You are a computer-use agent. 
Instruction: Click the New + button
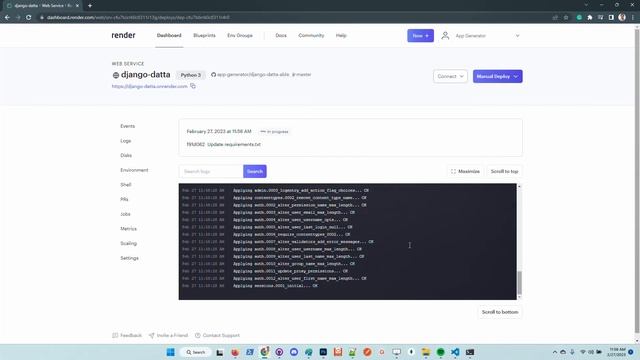420,36
